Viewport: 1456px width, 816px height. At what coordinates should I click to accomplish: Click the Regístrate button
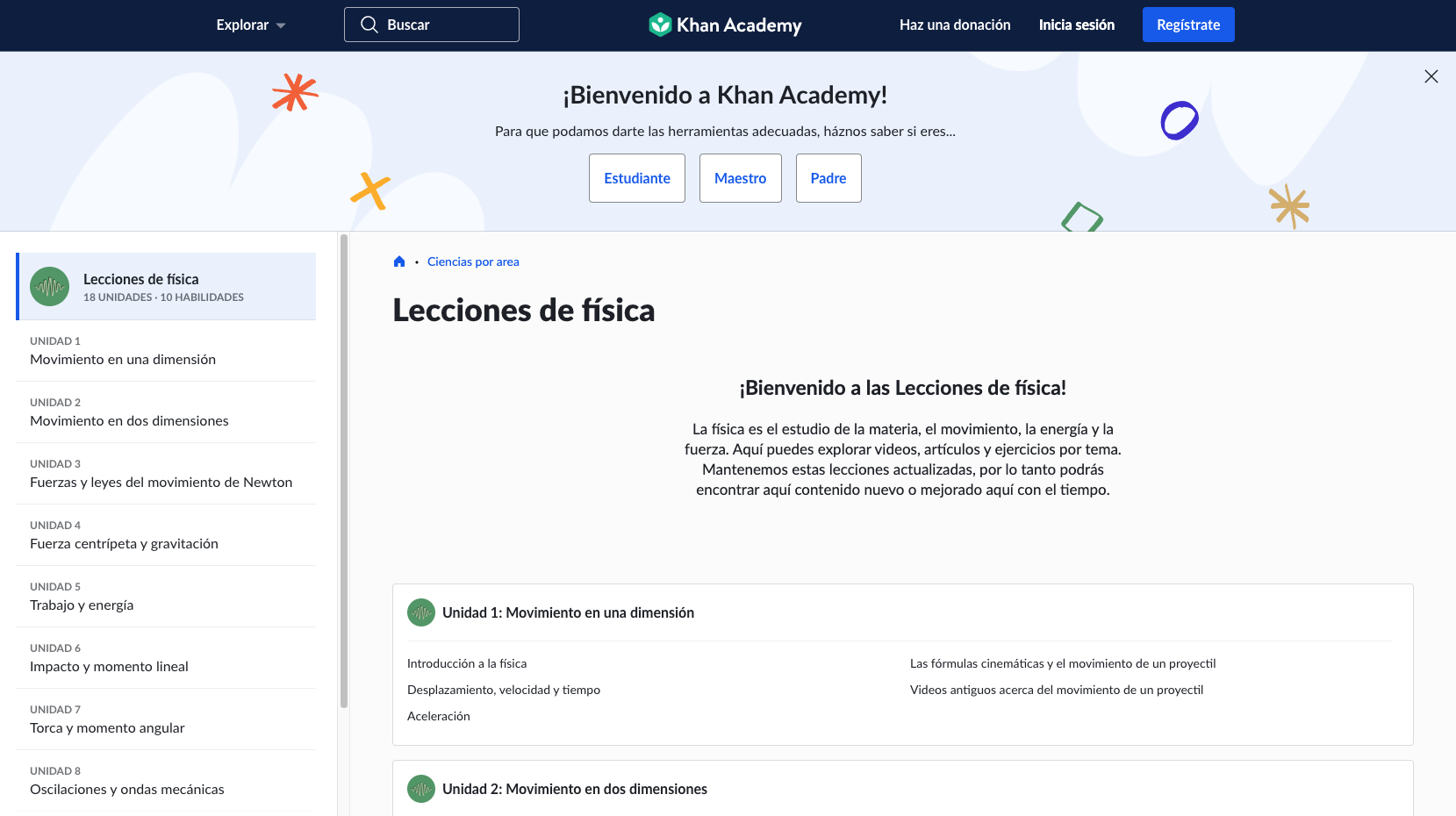point(1188,25)
